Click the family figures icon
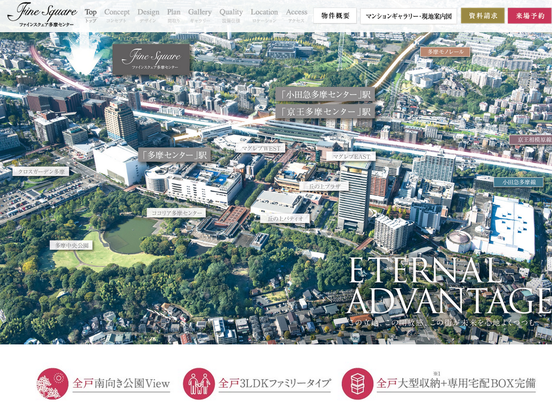 point(199,384)
